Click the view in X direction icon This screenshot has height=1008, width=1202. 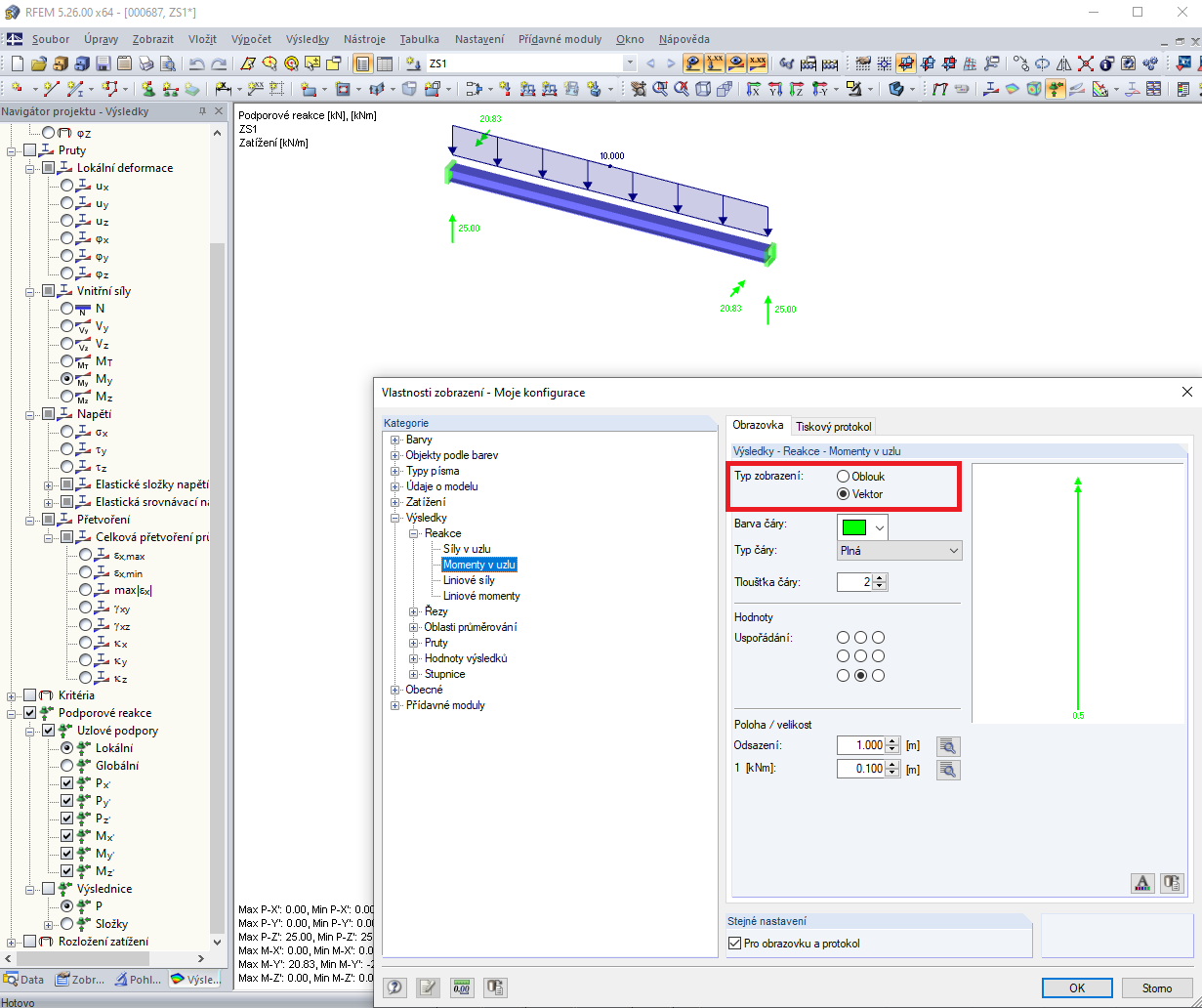(x=754, y=89)
